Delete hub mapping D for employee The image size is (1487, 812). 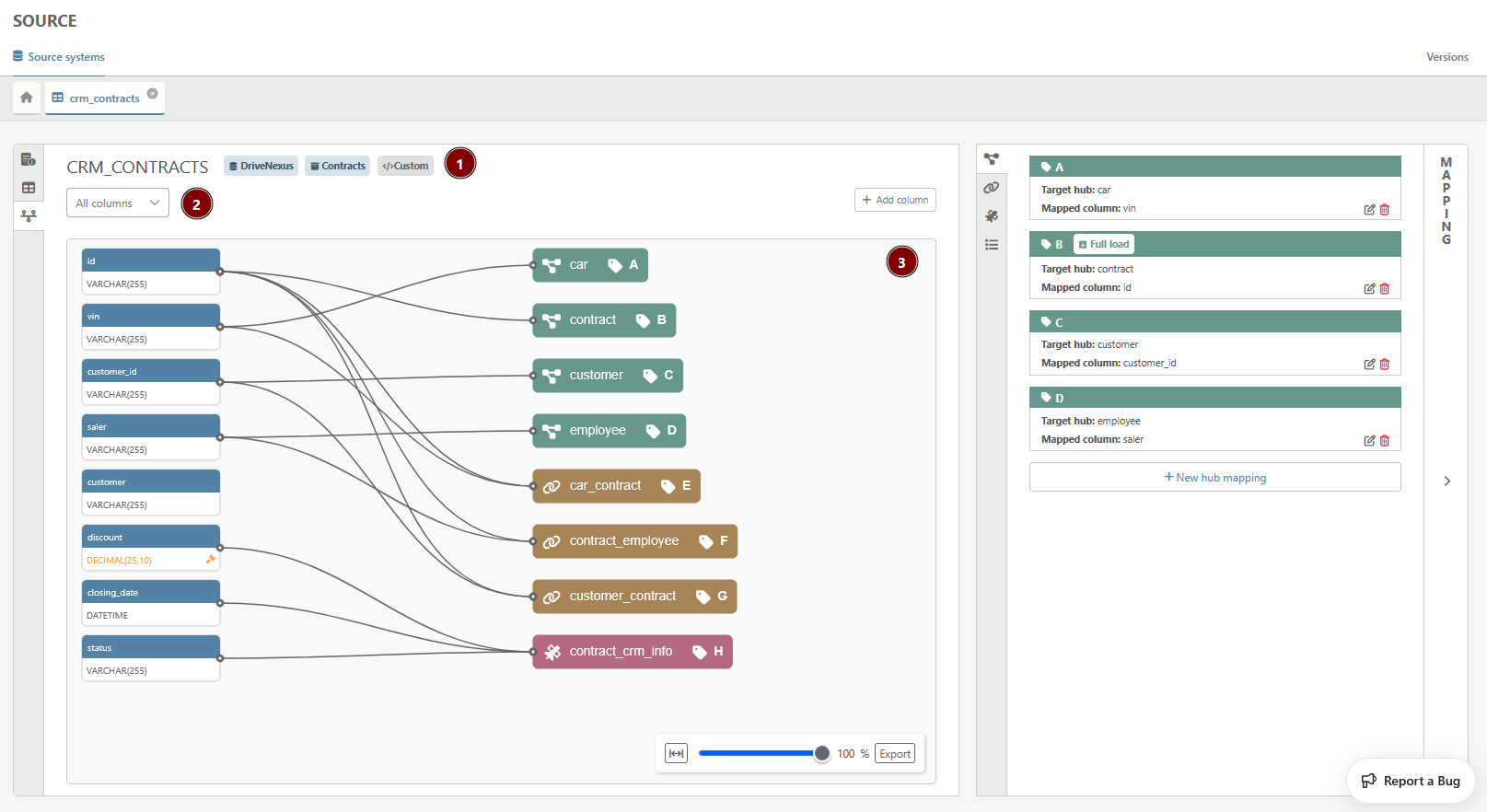click(x=1385, y=441)
